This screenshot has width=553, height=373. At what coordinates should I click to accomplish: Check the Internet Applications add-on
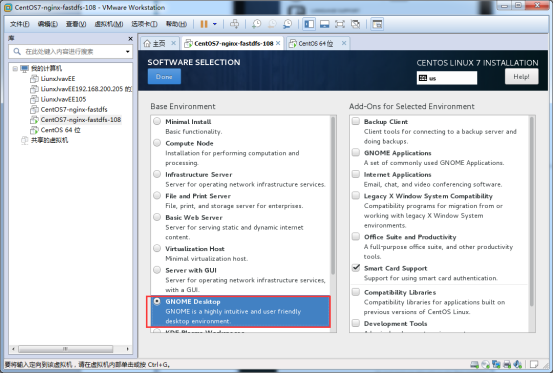click(356, 174)
